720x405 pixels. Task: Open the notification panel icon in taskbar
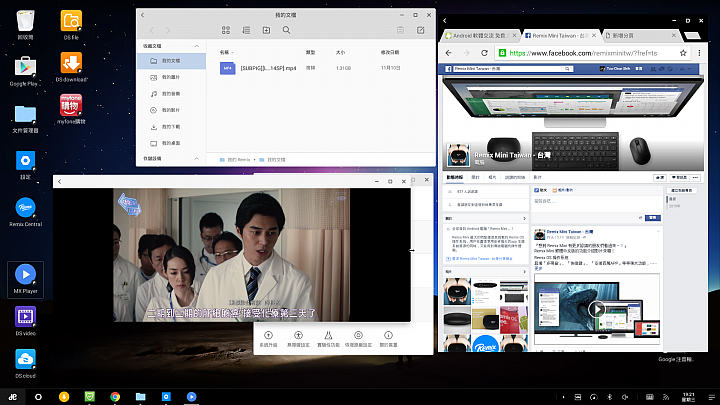coord(711,397)
